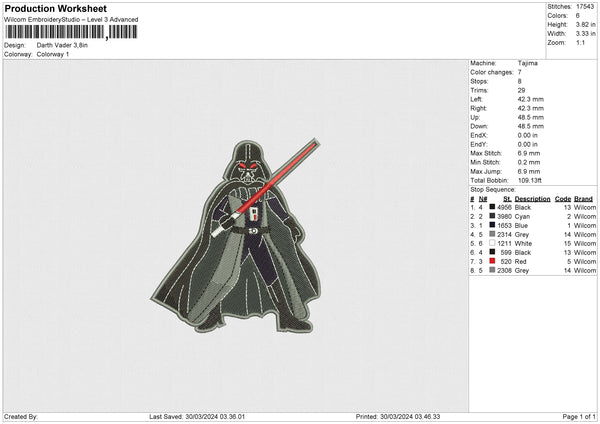Select the Cyan color swatch in stop 2
The image size is (600, 424).
pos(492,216)
